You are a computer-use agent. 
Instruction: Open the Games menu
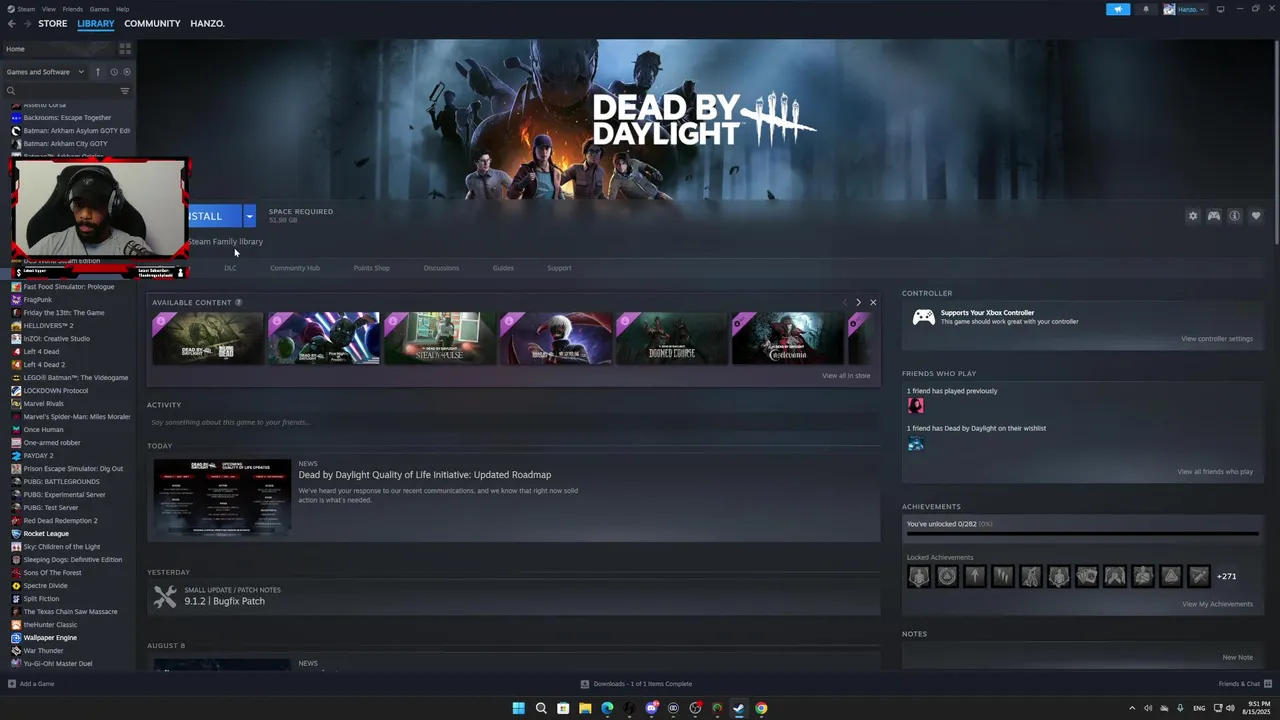(x=99, y=9)
